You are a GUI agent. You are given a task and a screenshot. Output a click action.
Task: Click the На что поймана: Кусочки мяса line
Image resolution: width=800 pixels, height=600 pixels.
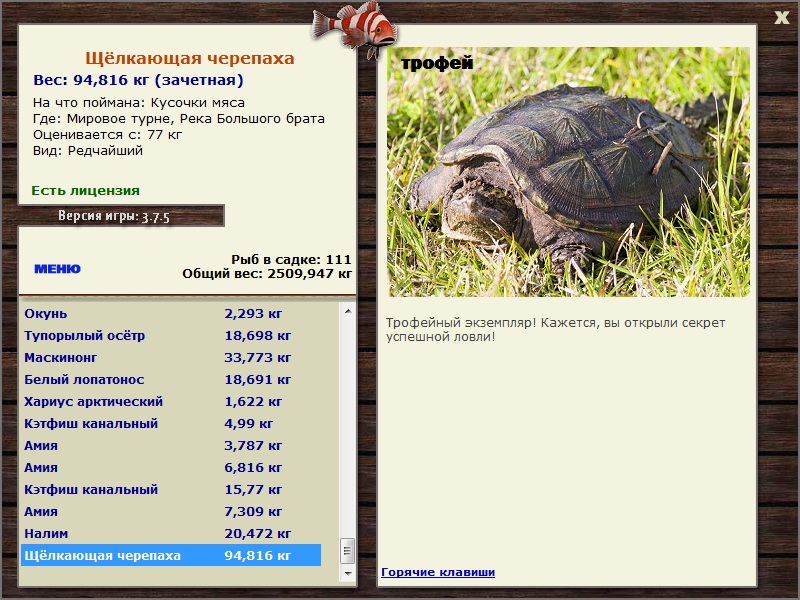139,103
